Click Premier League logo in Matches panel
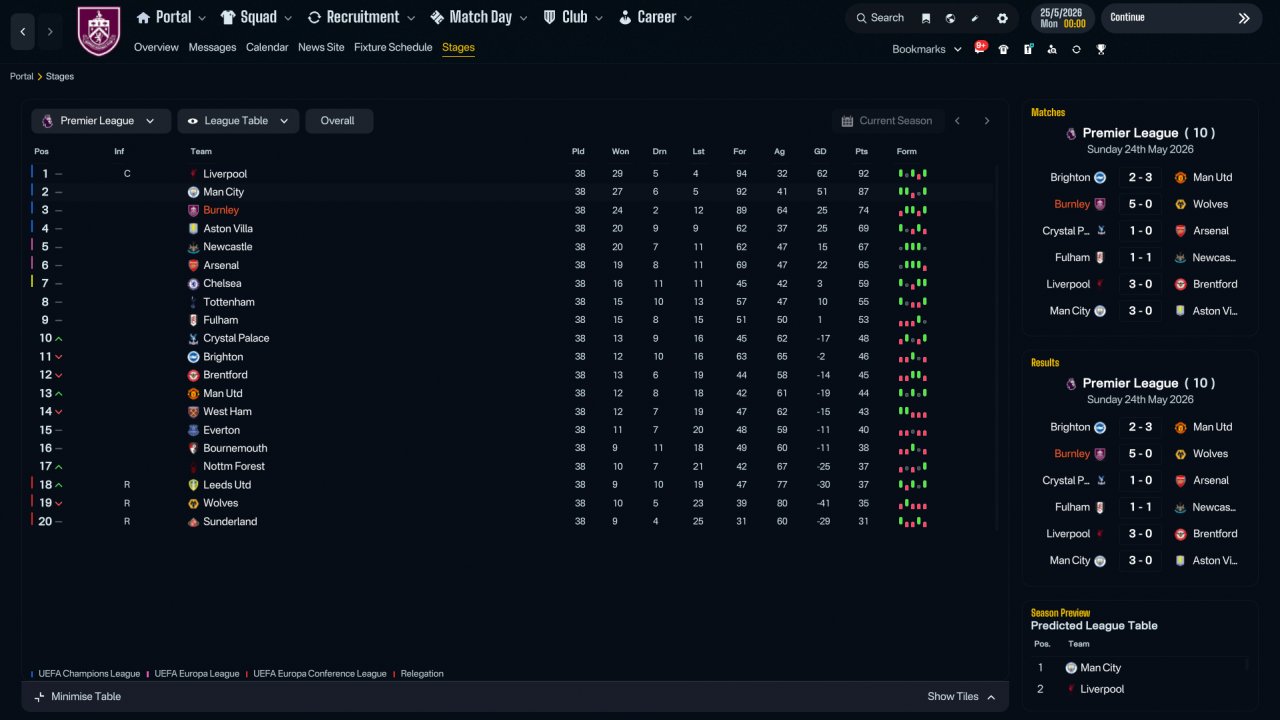Image resolution: width=1280 pixels, height=720 pixels. [1071, 133]
